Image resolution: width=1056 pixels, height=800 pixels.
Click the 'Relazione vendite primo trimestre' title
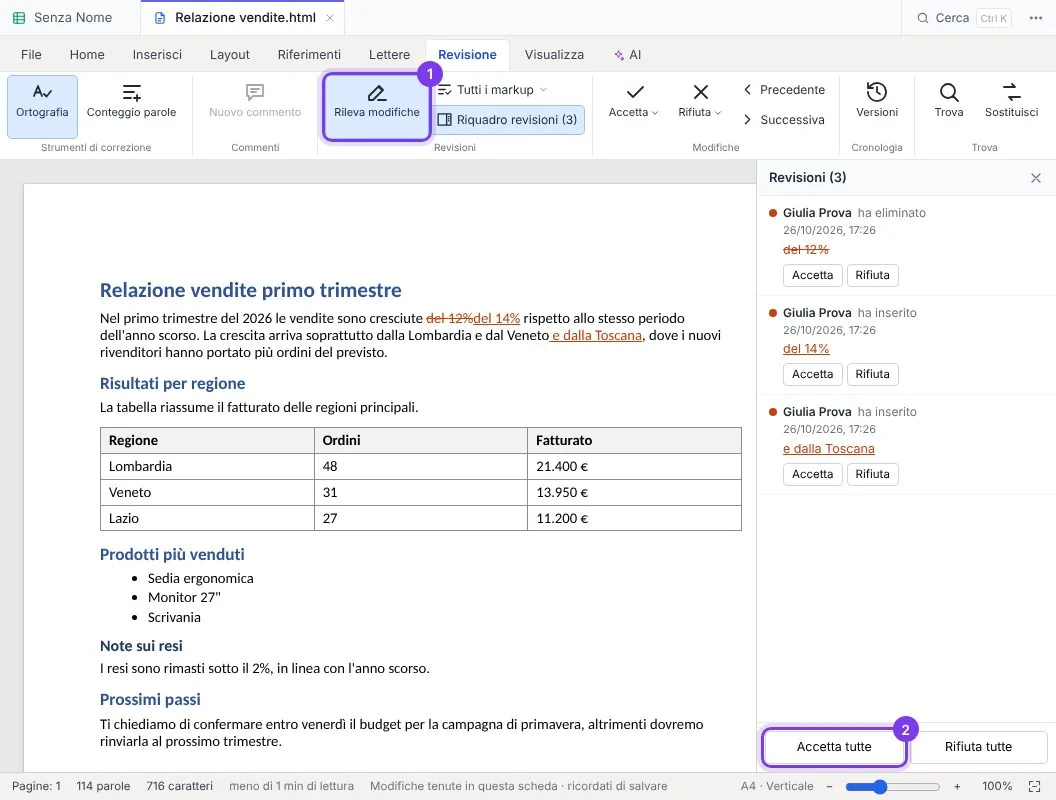click(251, 290)
